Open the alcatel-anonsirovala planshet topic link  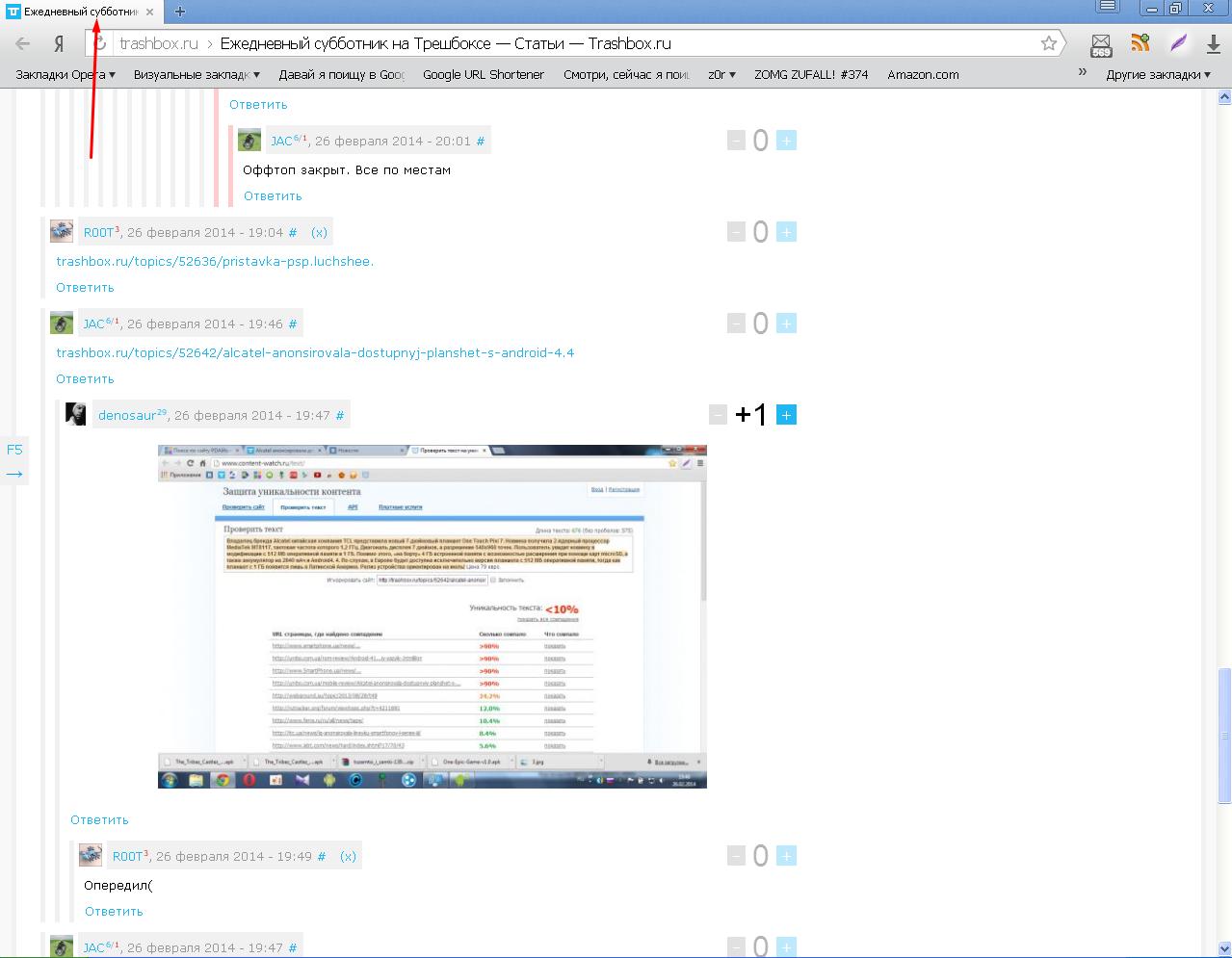coord(315,352)
